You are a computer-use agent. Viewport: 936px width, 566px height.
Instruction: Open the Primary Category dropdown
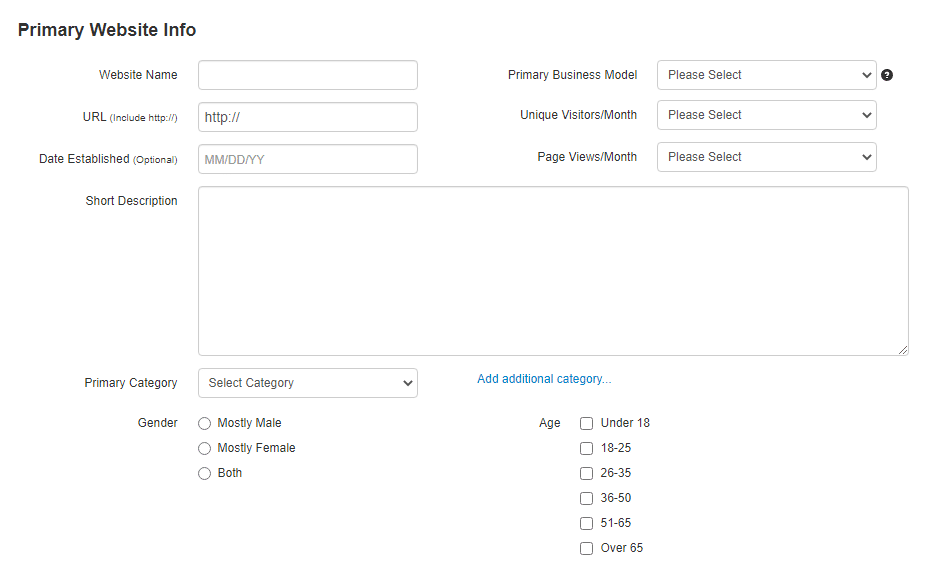click(308, 383)
